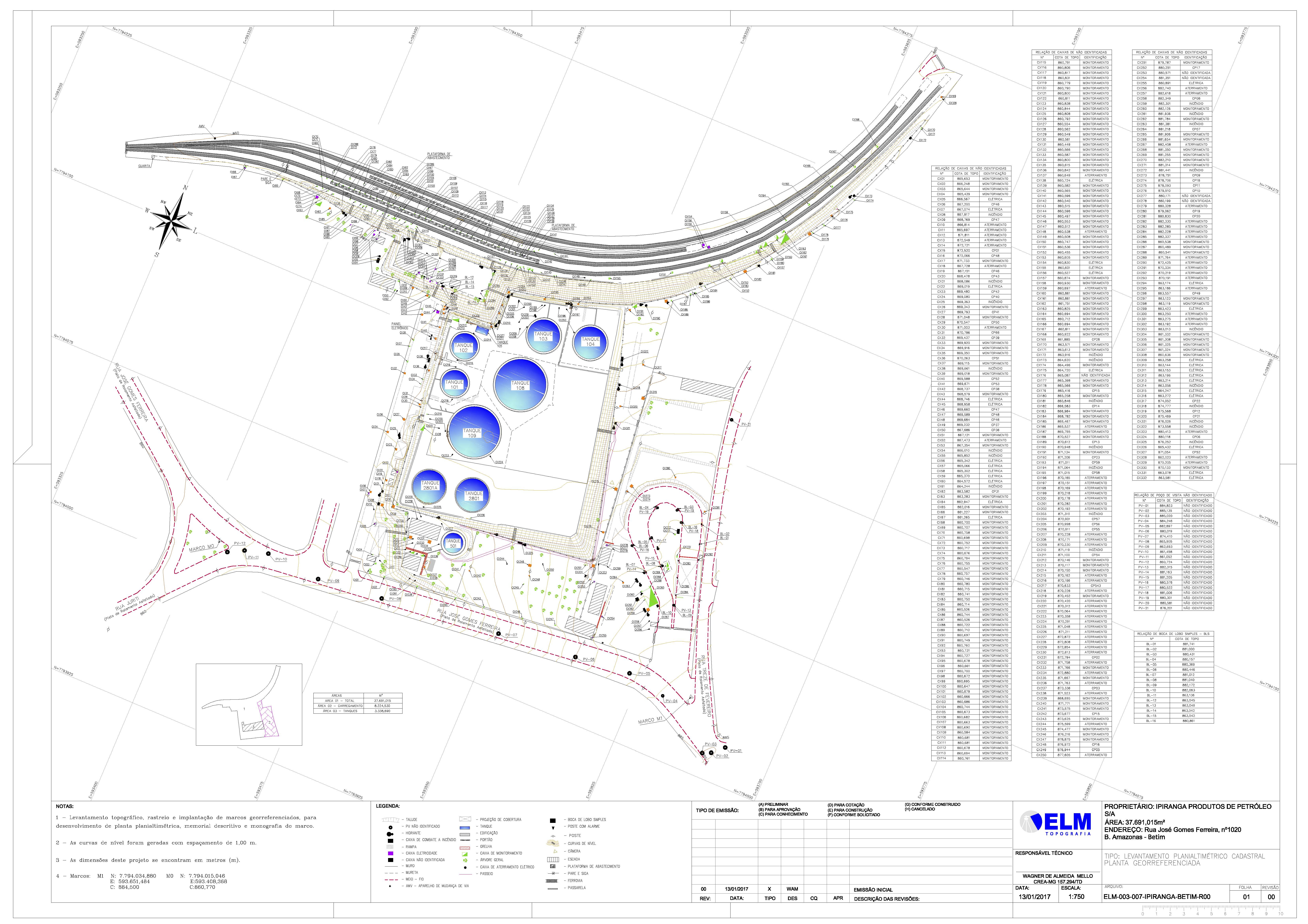Click the name WAGNER DE ALMEIDA MELLO
The width and height of the screenshot is (1308, 924).
[x=1058, y=876]
